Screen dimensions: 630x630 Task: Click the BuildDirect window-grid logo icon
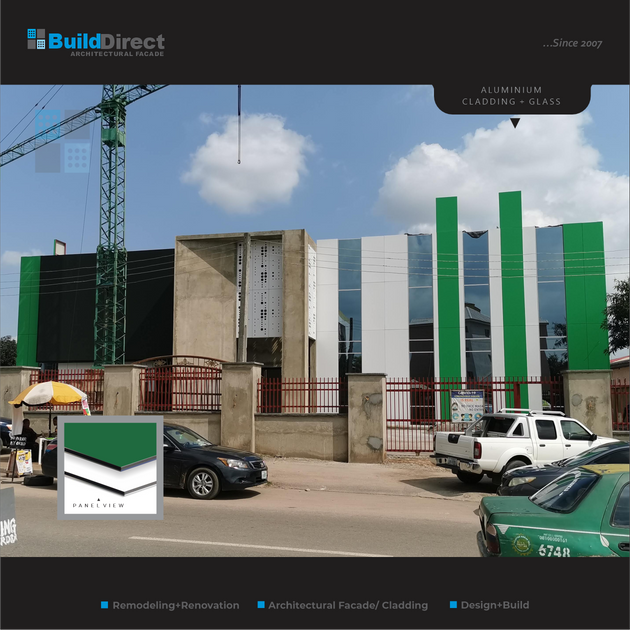[36, 39]
